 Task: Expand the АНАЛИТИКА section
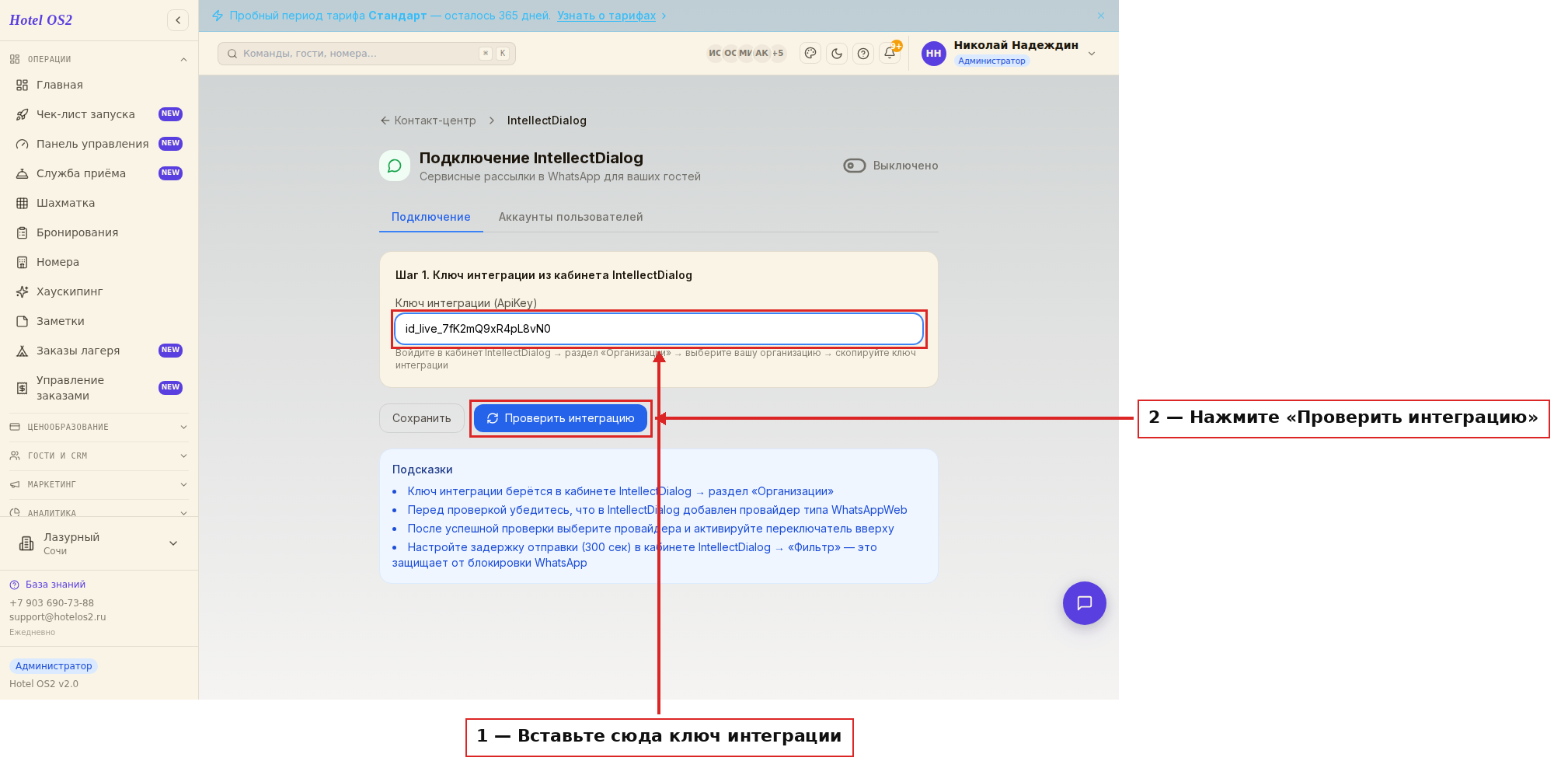[x=99, y=512]
